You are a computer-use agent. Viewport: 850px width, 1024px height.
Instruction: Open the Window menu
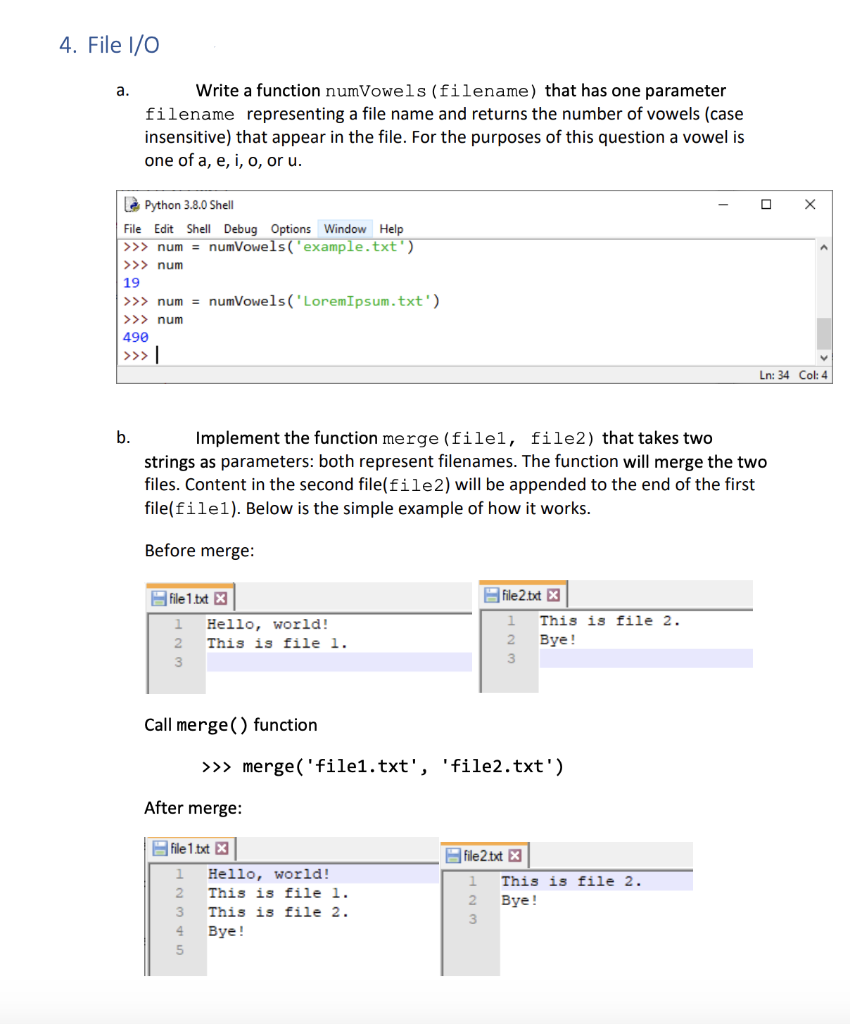(344, 229)
